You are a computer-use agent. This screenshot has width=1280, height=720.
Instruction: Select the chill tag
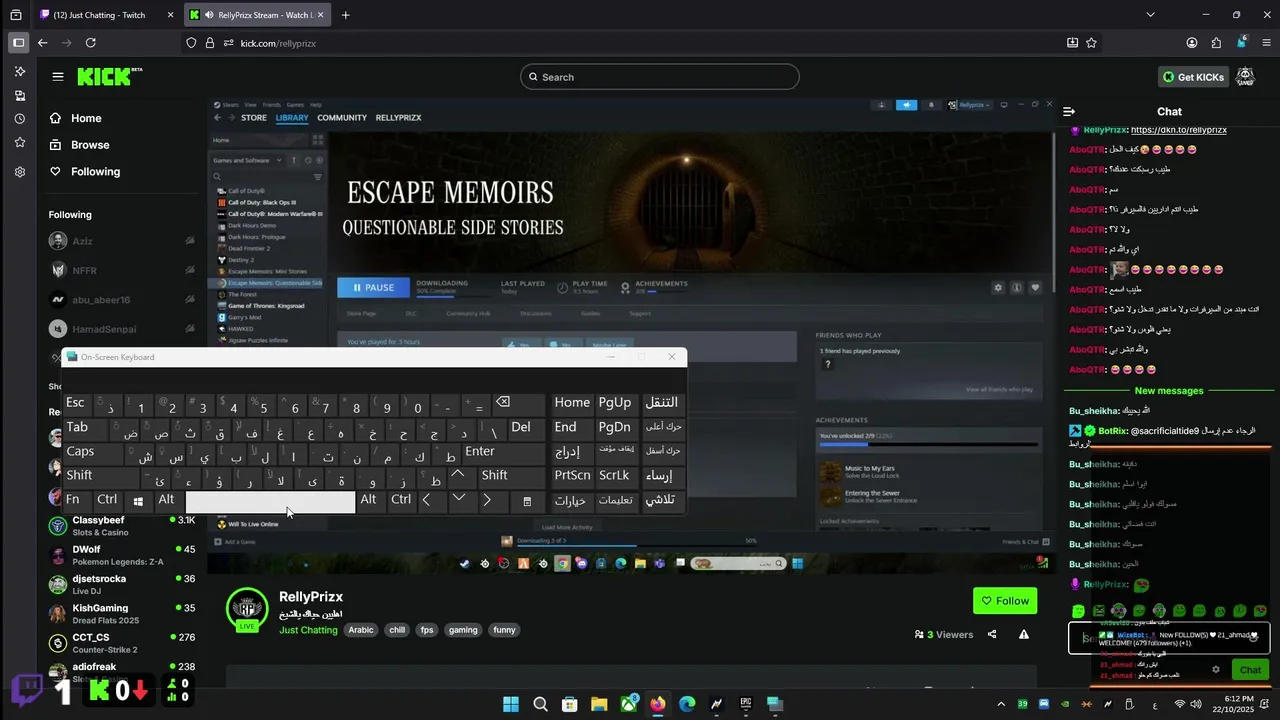397,630
